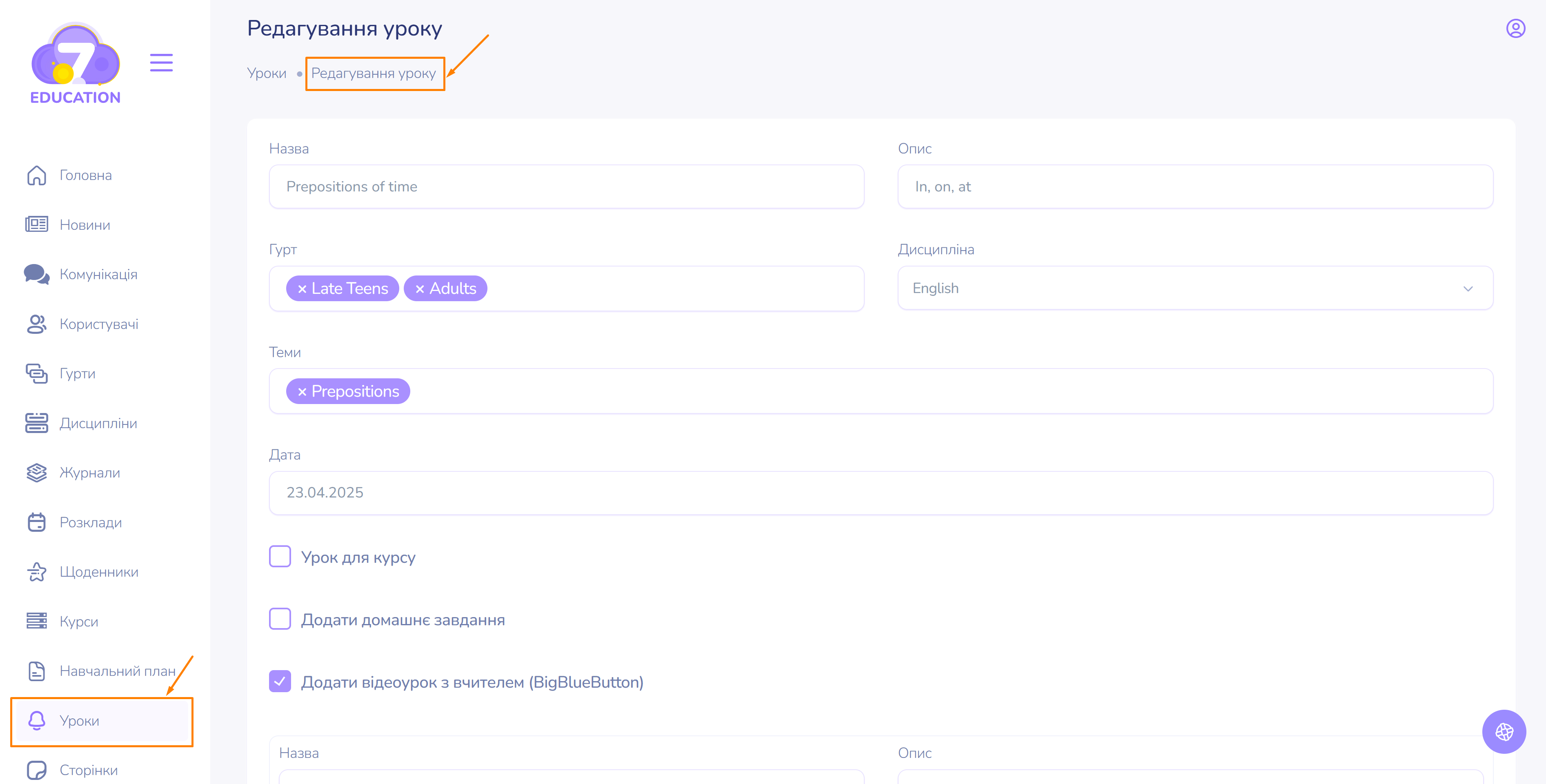The image size is (1546, 784).
Task: Click the Гурти groups icon
Action: click(37, 373)
